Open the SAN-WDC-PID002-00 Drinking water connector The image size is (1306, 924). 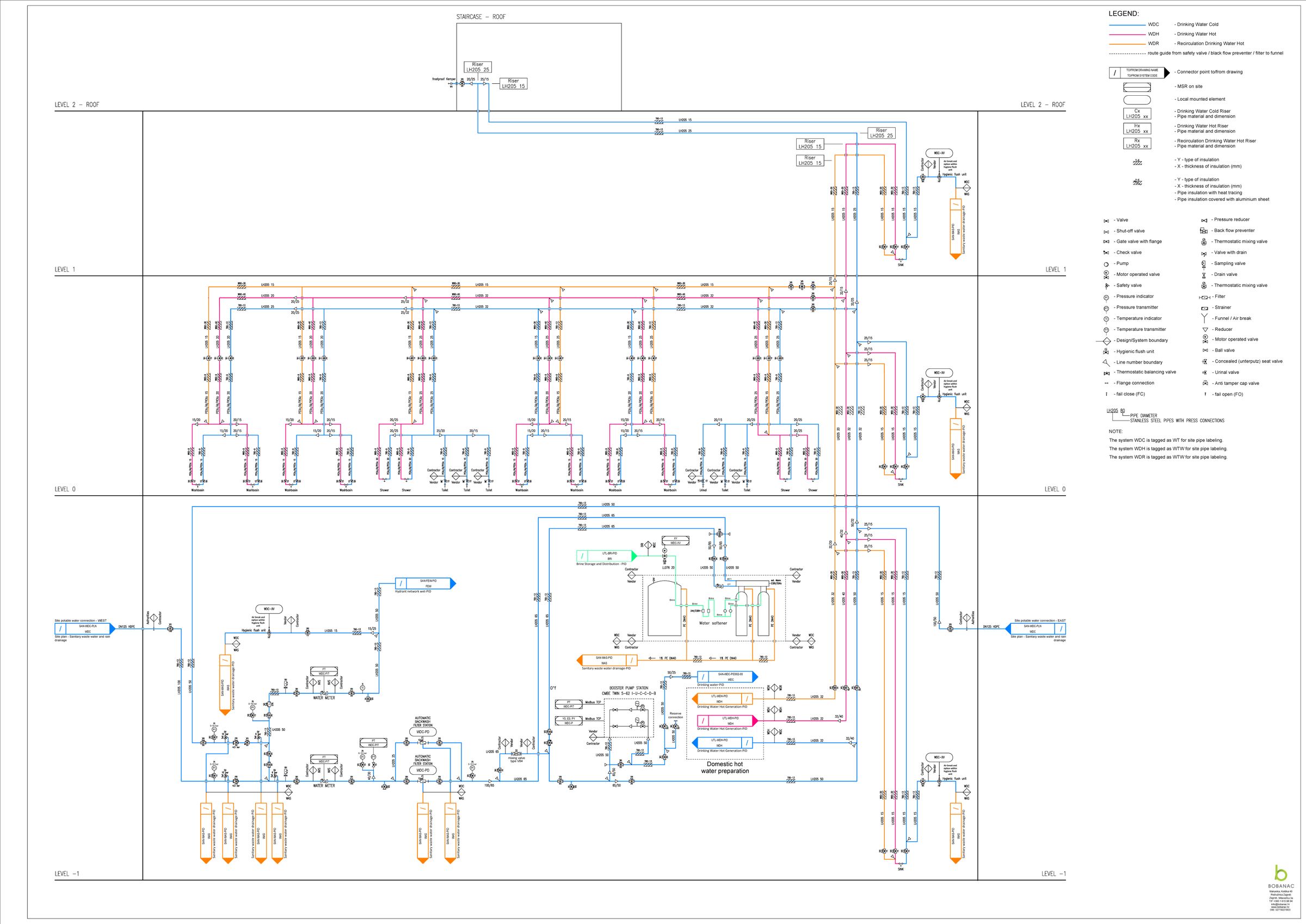(x=727, y=676)
